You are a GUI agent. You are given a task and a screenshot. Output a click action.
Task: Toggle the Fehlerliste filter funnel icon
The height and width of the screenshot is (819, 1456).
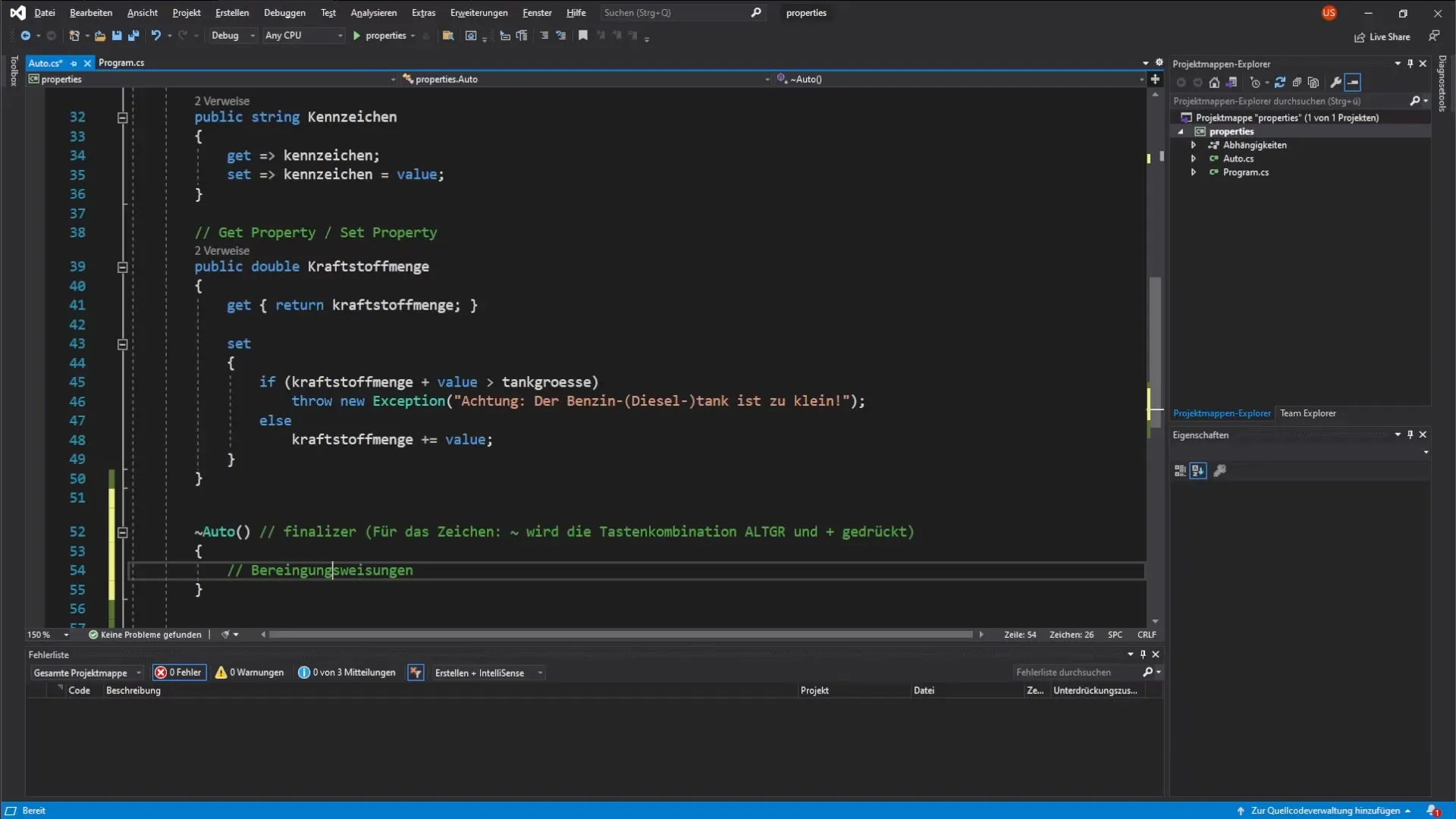point(416,673)
